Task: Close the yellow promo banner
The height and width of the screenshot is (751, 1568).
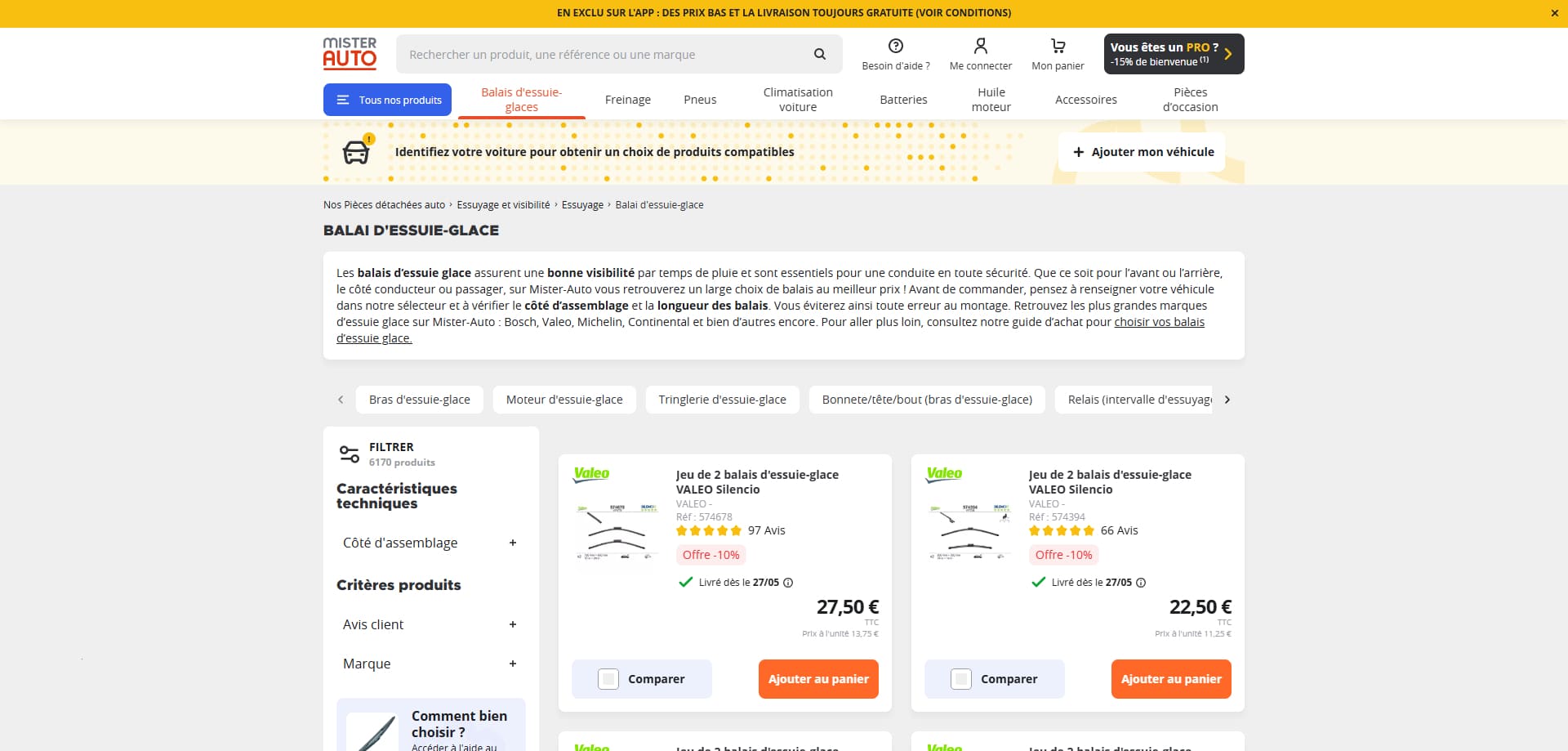Action: coord(1555,13)
